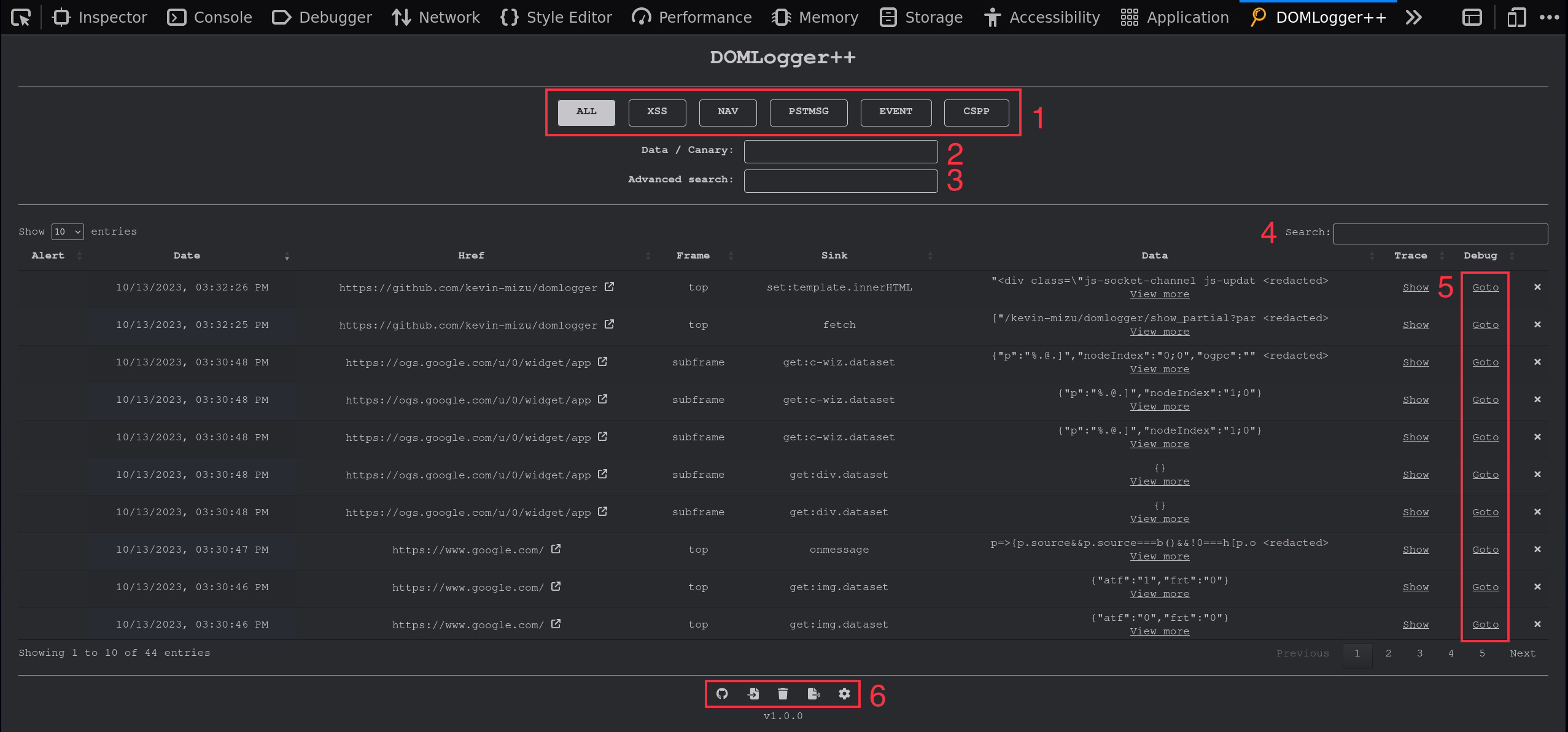Click the trash icon to clear logs
Viewport: 1568px width, 732px height.
click(783, 693)
